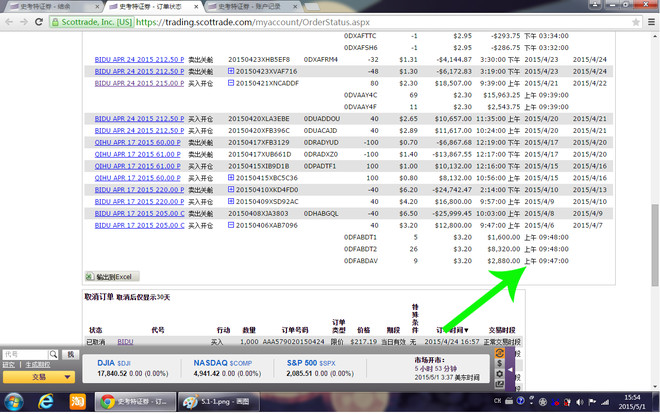The height and width of the screenshot is (414, 660).
Task: Open the gear settings icon in the market bar
Action: coord(499,374)
